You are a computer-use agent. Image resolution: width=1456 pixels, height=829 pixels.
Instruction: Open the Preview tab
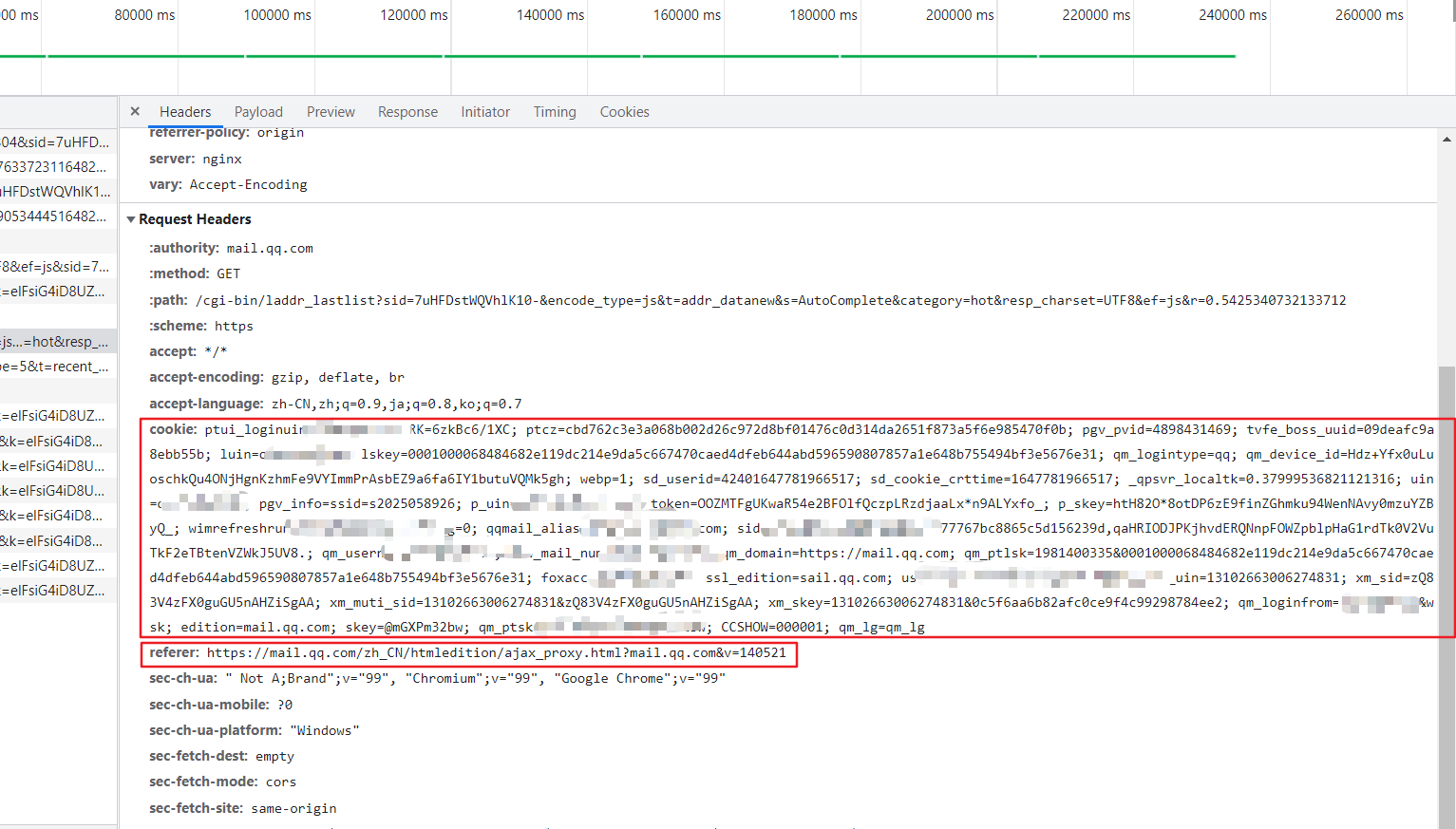[x=331, y=112]
